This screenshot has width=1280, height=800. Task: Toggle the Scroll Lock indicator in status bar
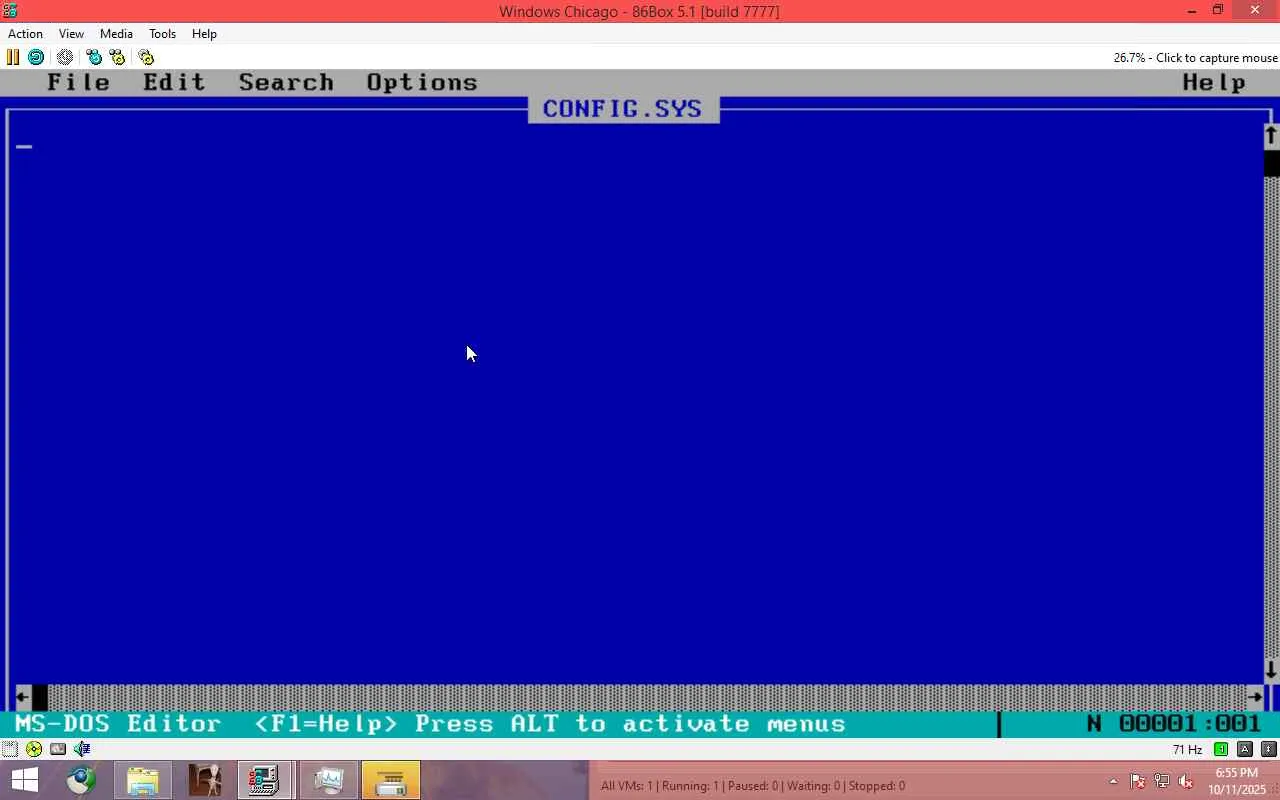1269,749
